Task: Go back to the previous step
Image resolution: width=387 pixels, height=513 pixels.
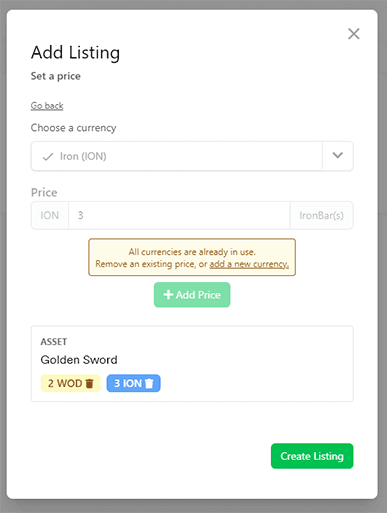Action: pyautogui.click(x=47, y=106)
